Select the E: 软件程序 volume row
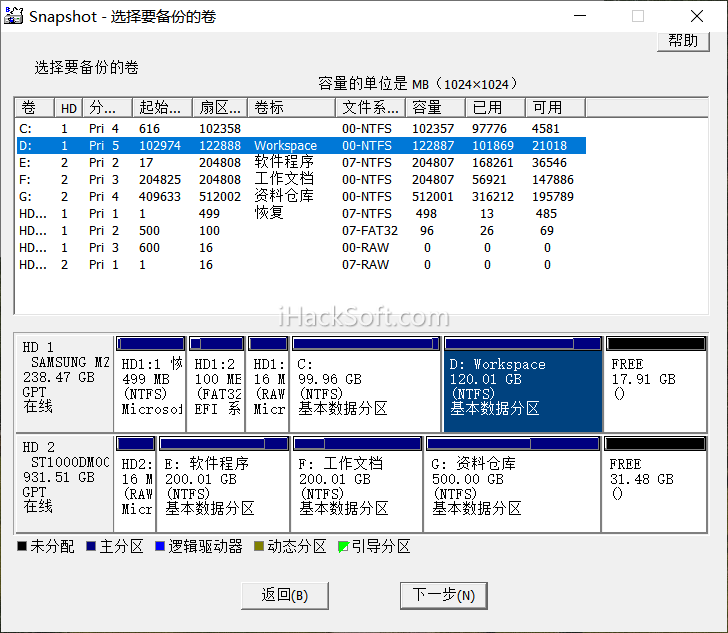Screen dimensions: 728x633 coord(301,163)
